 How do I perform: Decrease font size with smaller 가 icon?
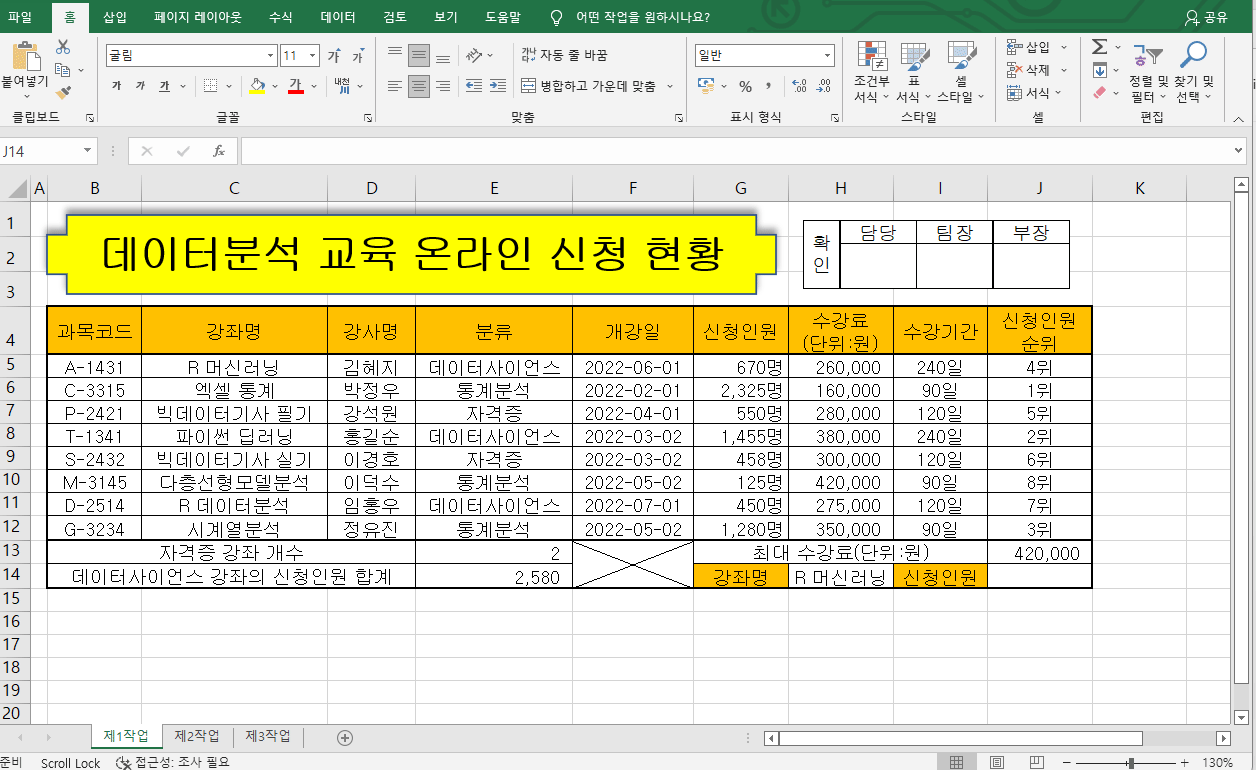click(357, 56)
